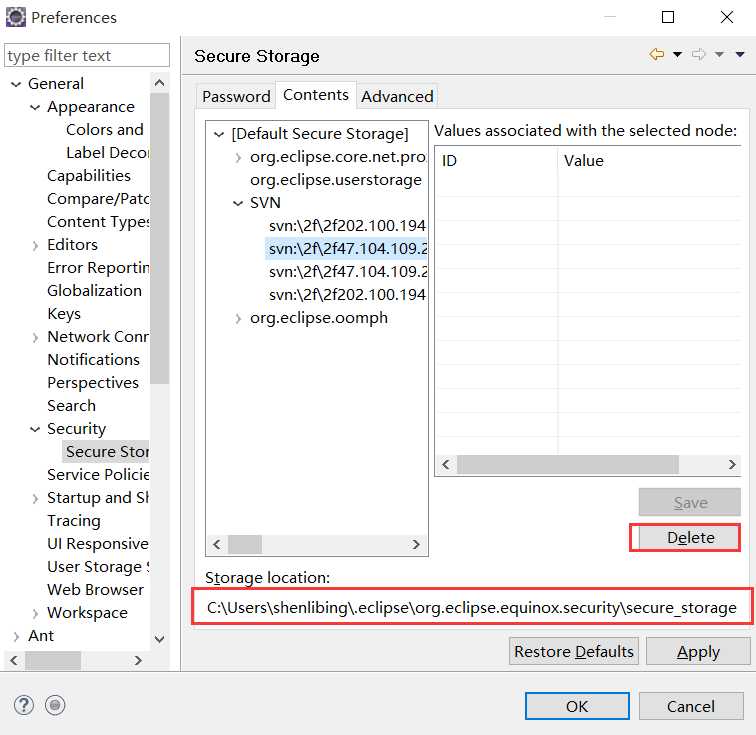Screen dimensions: 756x735
Task: Select Tracing preference
Action: 74,521
